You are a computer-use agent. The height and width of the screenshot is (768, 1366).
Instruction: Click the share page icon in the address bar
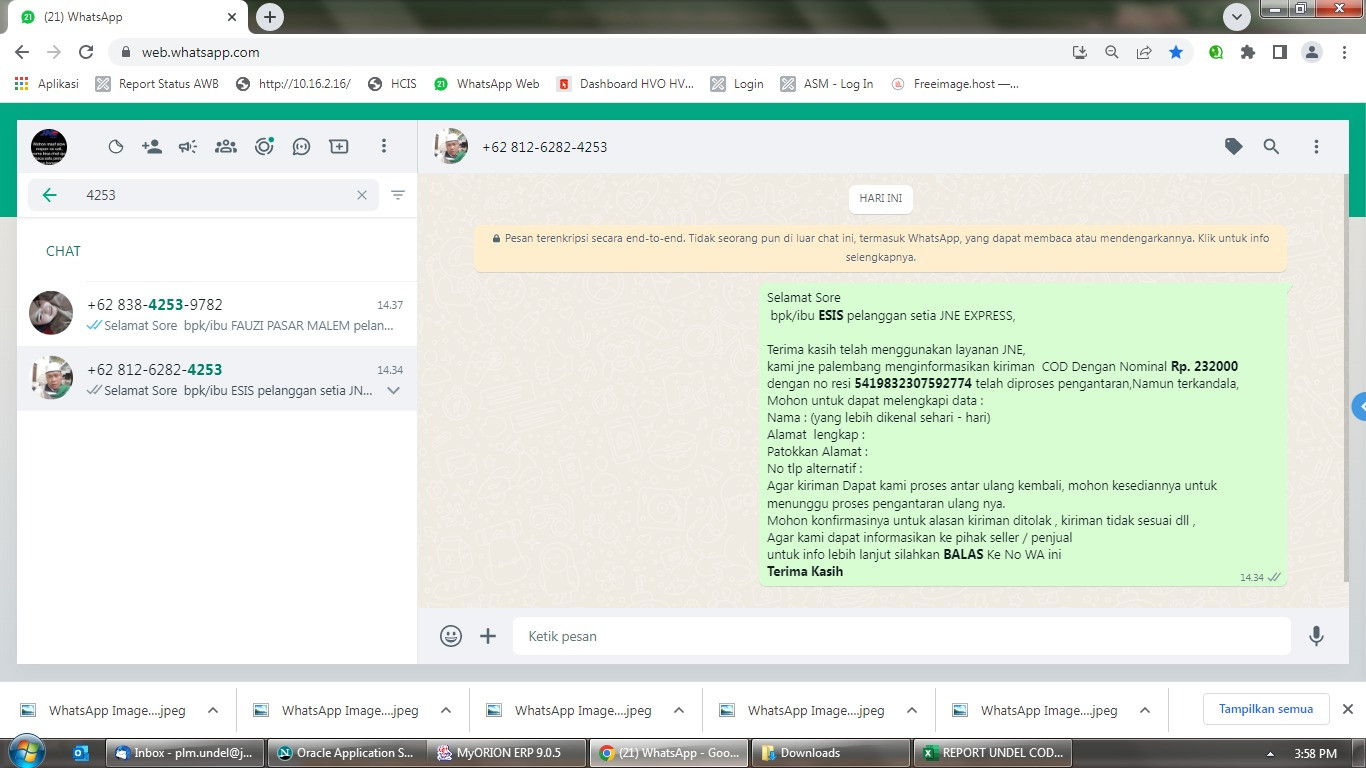[1144, 52]
